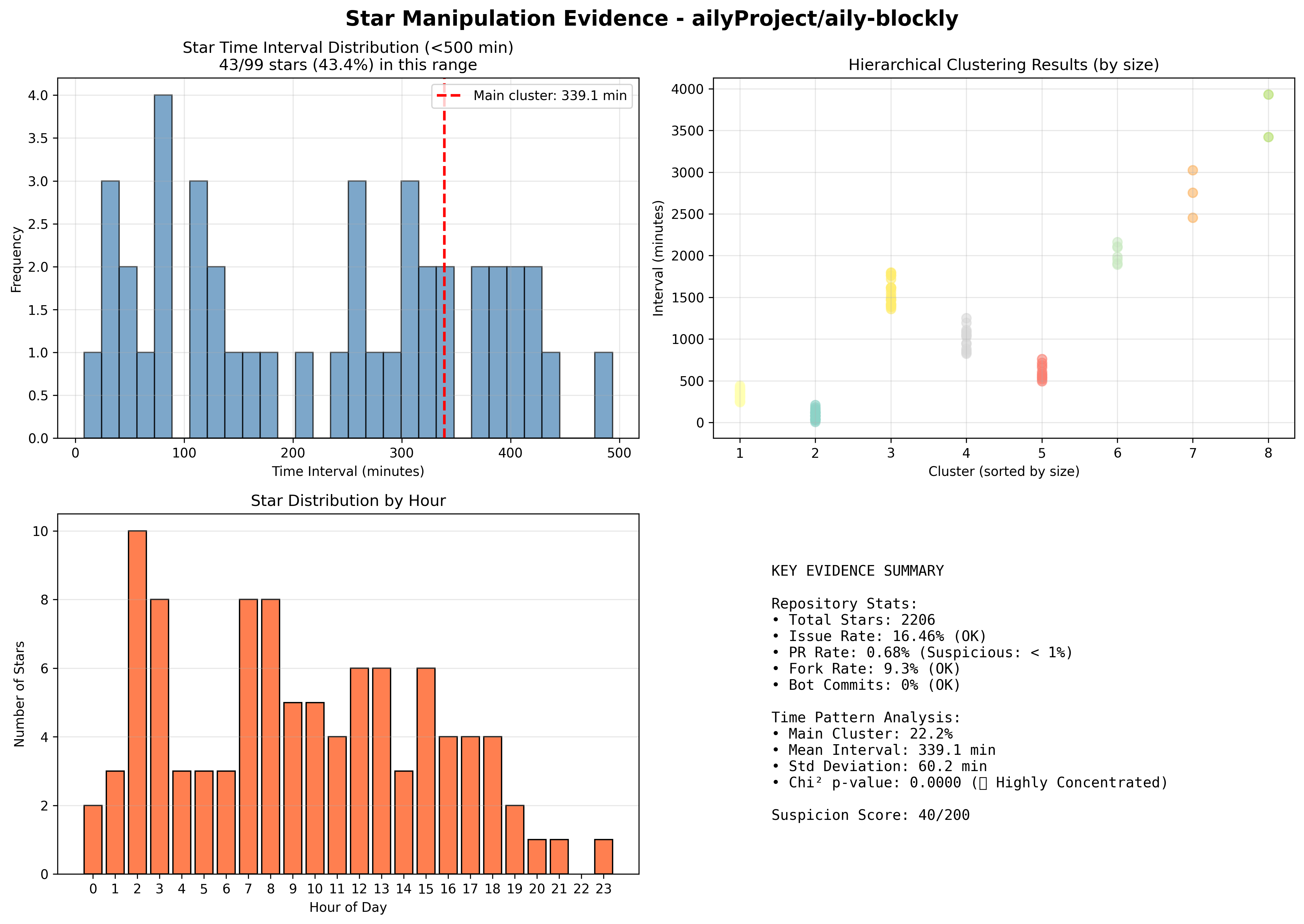The width and height of the screenshot is (1304, 924).
Task: Click the 'Suspicion Score: 40/200' line
Action: tap(871, 815)
